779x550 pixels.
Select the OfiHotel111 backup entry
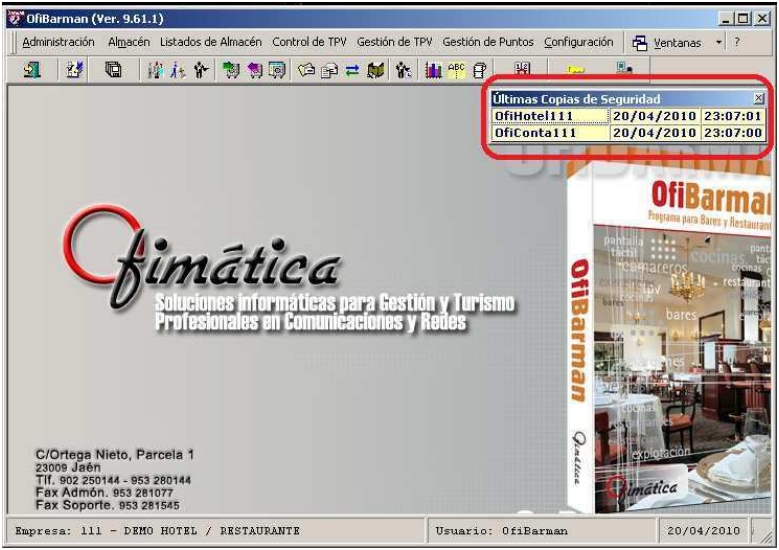click(x=550, y=116)
